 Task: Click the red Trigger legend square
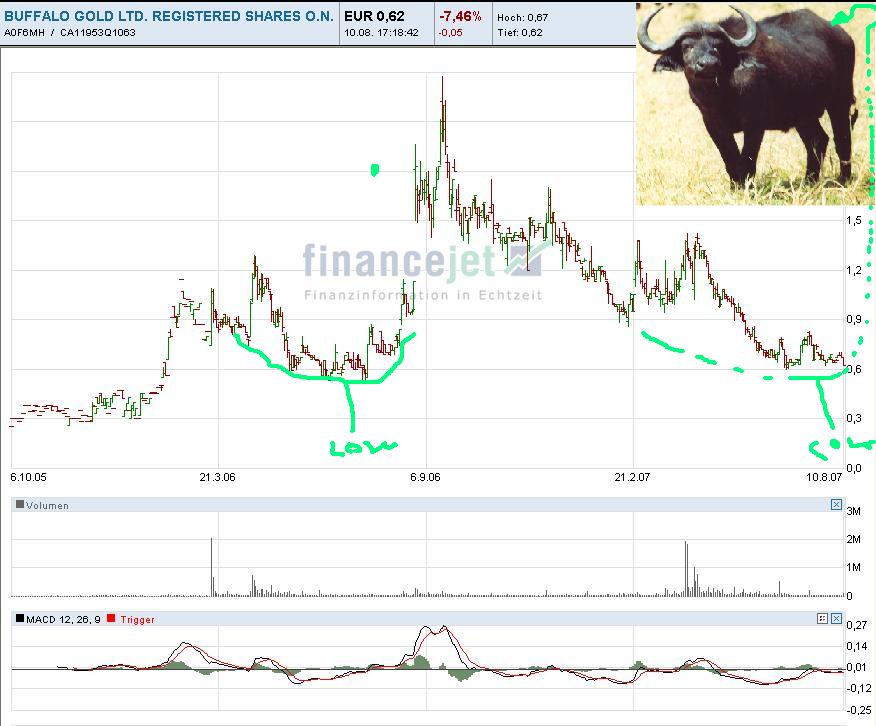111,619
